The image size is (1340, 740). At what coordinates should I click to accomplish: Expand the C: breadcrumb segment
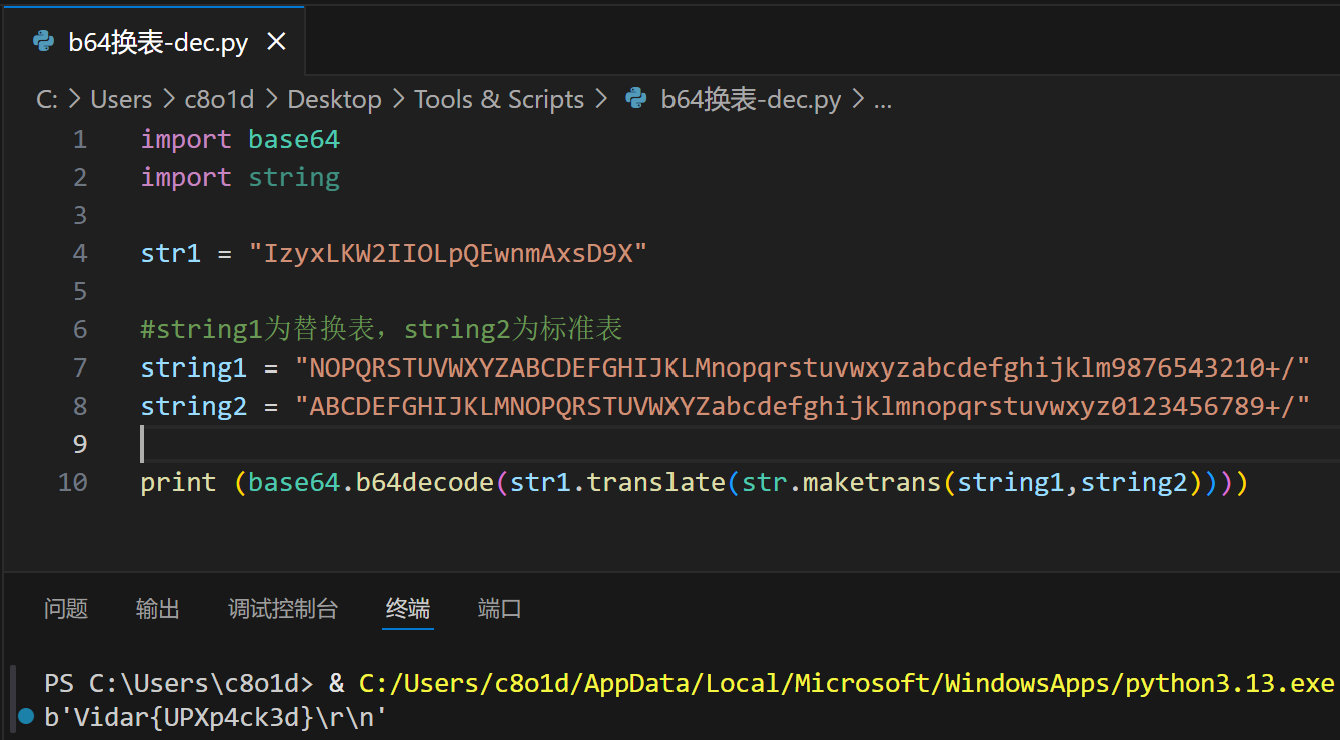[x=46, y=99]
